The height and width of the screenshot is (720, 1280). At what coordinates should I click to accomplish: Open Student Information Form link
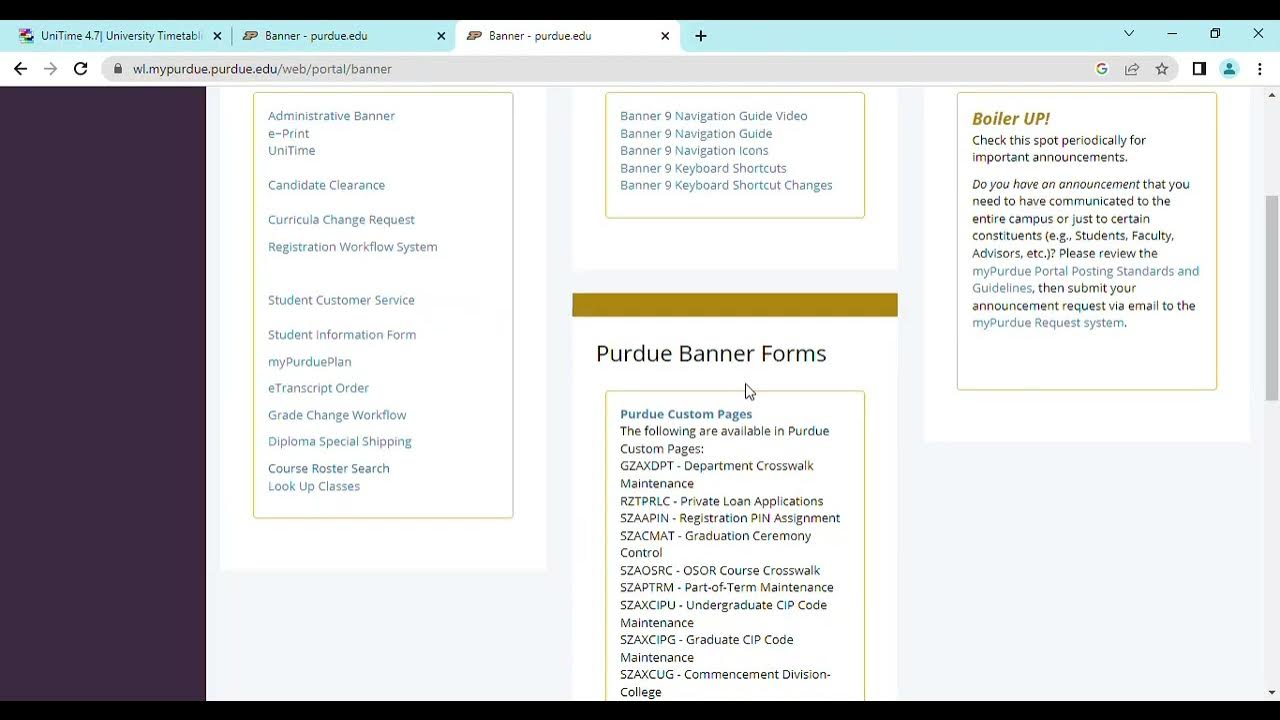pyautogui.click(x=342, y=335)
